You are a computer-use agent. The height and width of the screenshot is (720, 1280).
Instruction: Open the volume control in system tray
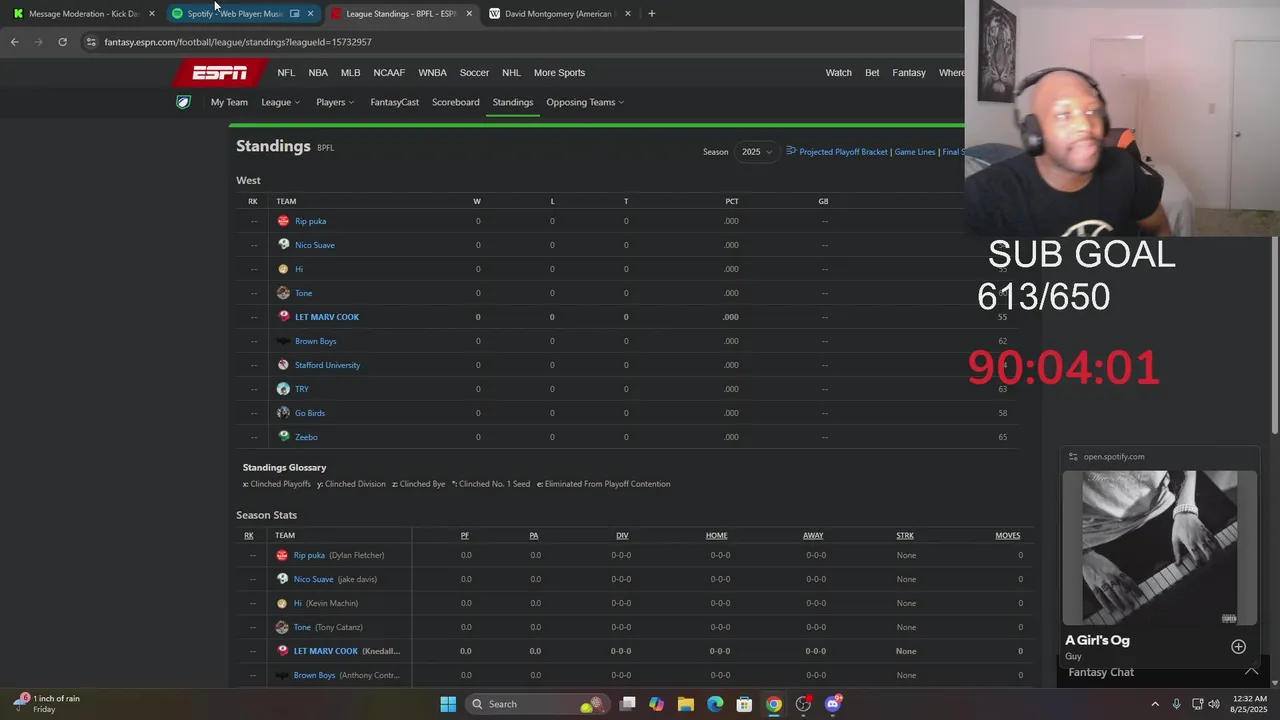coord(1214,704)
